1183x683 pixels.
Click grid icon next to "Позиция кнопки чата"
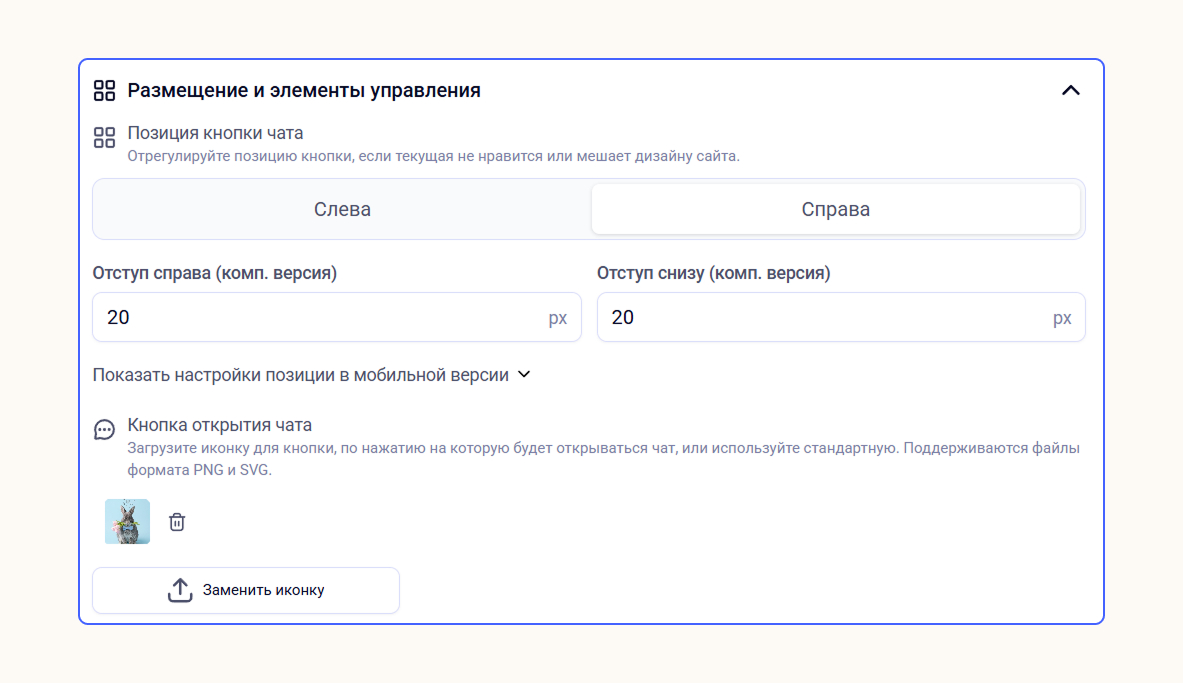tap(104, 138)
